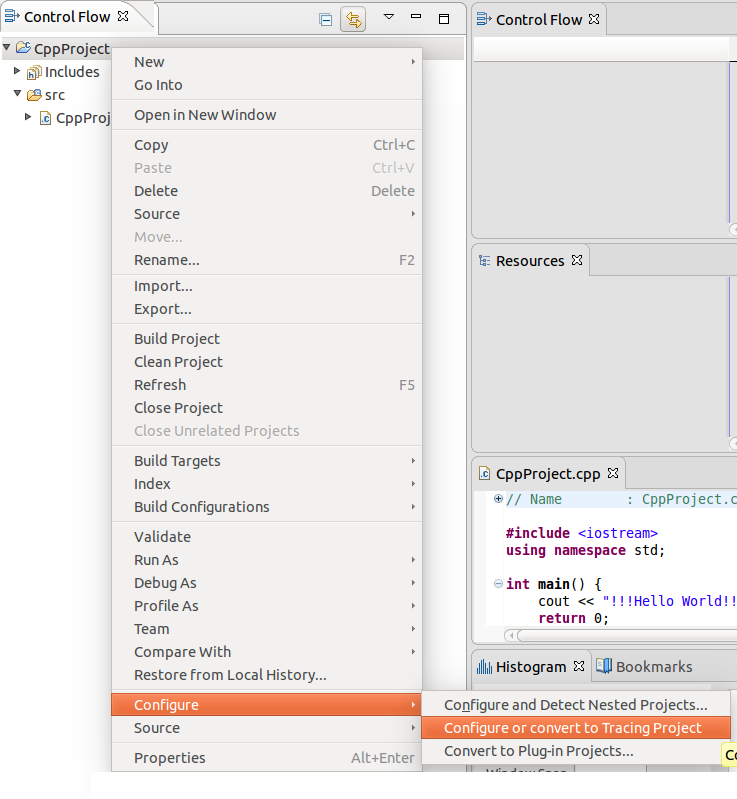The height and width of the screenshot is (799, 737).
Task: Open Properties from the context menu
Action: pyautogui.click(x=170, y=758)
